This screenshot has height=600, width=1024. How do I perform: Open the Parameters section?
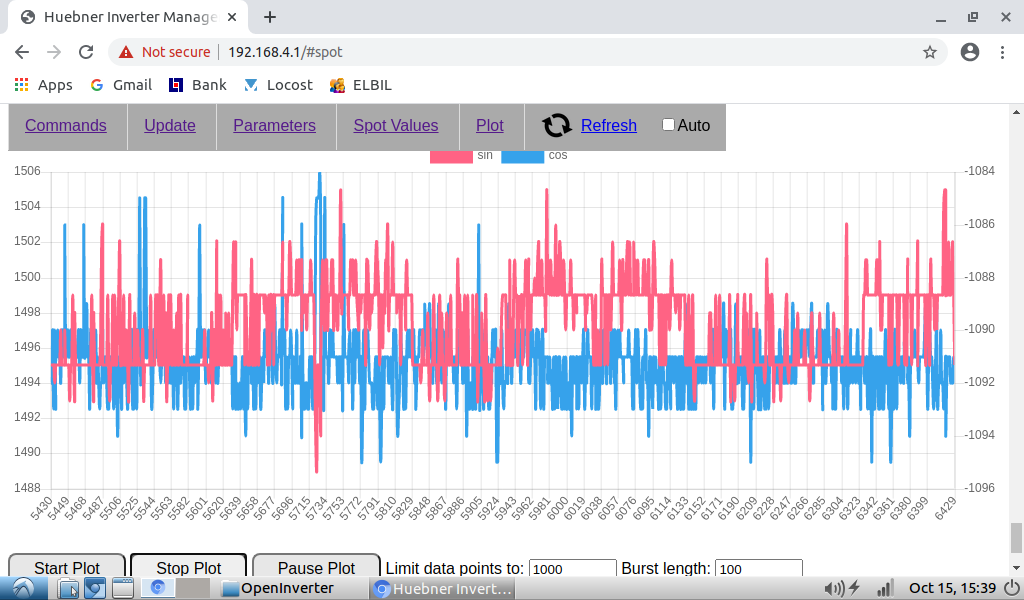274,125
